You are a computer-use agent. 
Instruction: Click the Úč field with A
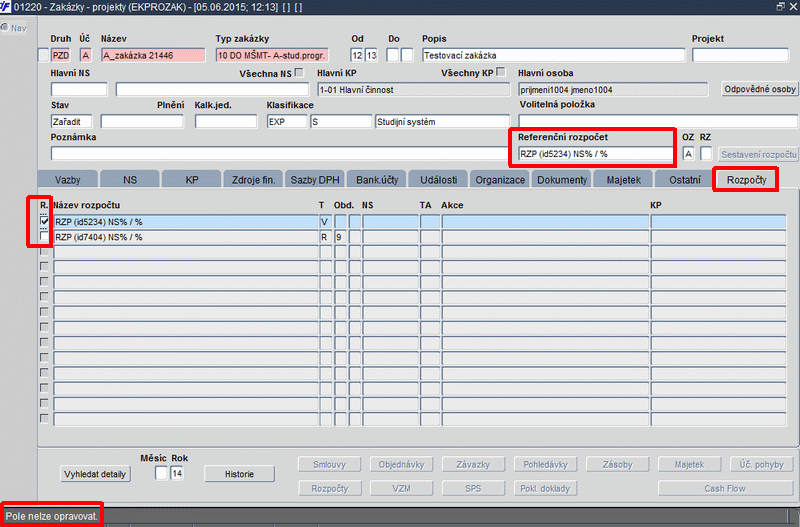(86, 55)
